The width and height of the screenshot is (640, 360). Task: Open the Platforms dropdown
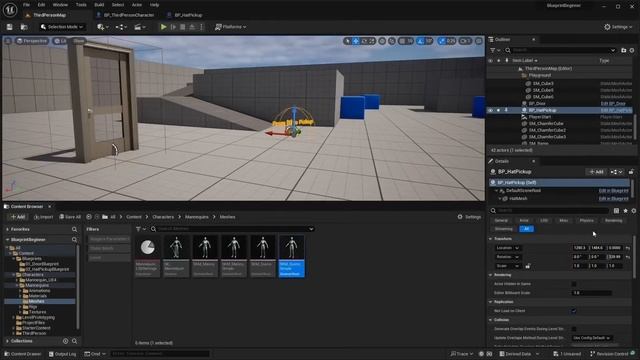[x=231, y=27]
